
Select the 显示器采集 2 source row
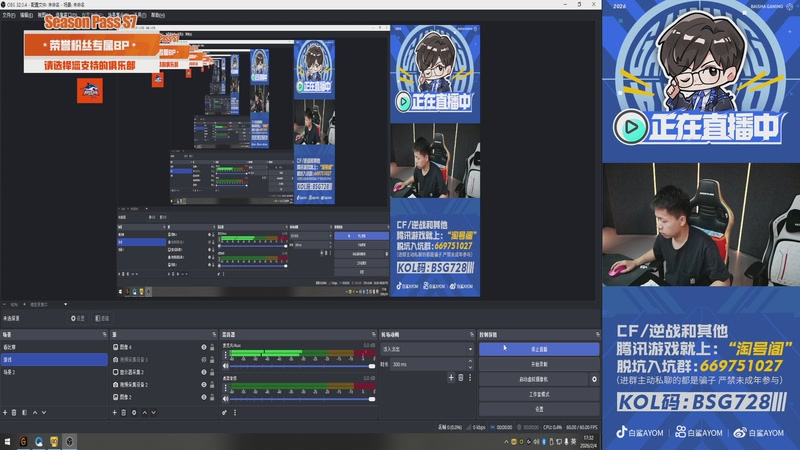pos(164,372)
